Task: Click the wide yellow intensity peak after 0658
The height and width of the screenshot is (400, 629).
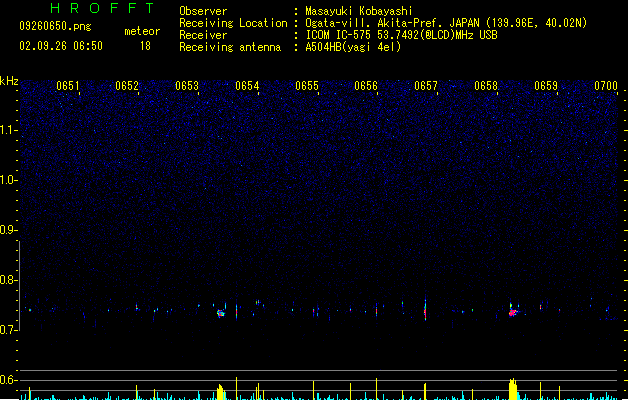Action: [513, 389]
